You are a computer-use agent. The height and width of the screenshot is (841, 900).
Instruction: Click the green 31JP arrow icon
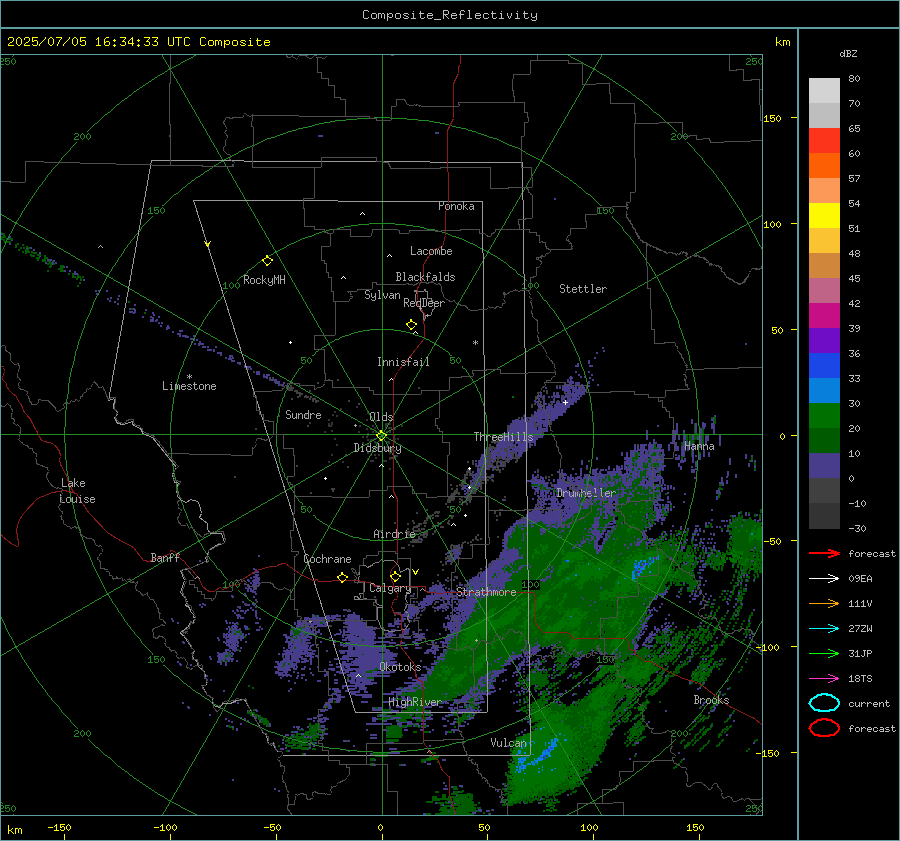coord(824,653)
